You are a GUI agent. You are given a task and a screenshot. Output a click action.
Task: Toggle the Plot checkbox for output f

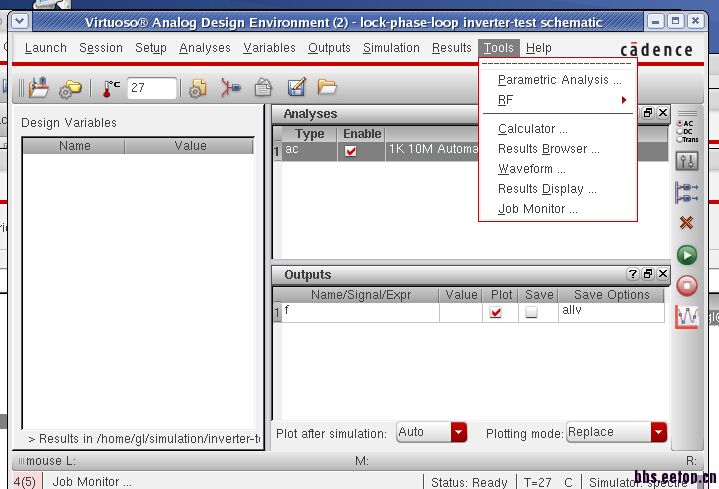coord(496,312)
